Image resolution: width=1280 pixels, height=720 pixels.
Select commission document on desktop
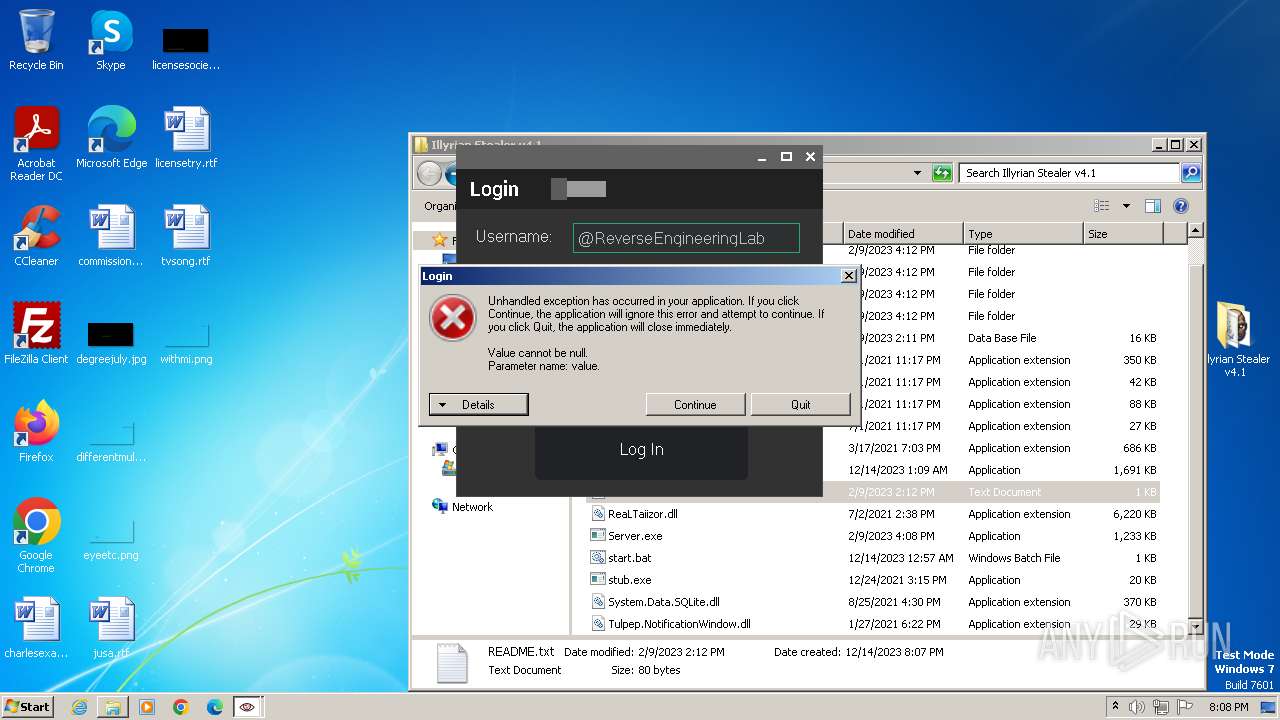[111, 236]
